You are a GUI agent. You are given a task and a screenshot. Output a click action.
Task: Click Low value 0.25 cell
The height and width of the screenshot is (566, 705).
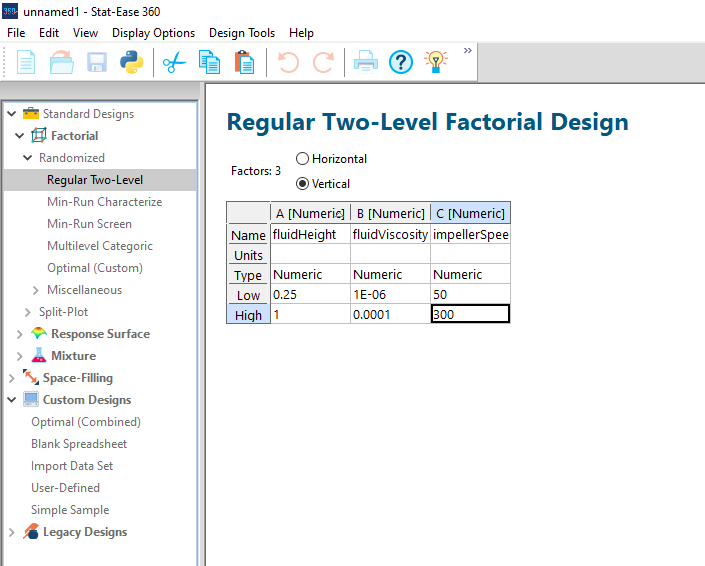click(x=310, y=294)
